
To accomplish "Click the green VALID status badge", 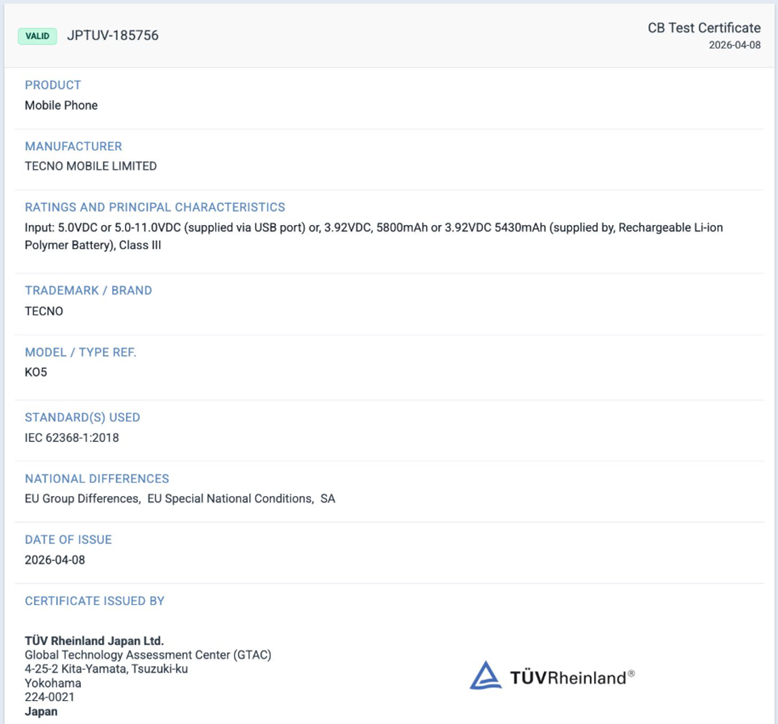I will click(37, 36).
